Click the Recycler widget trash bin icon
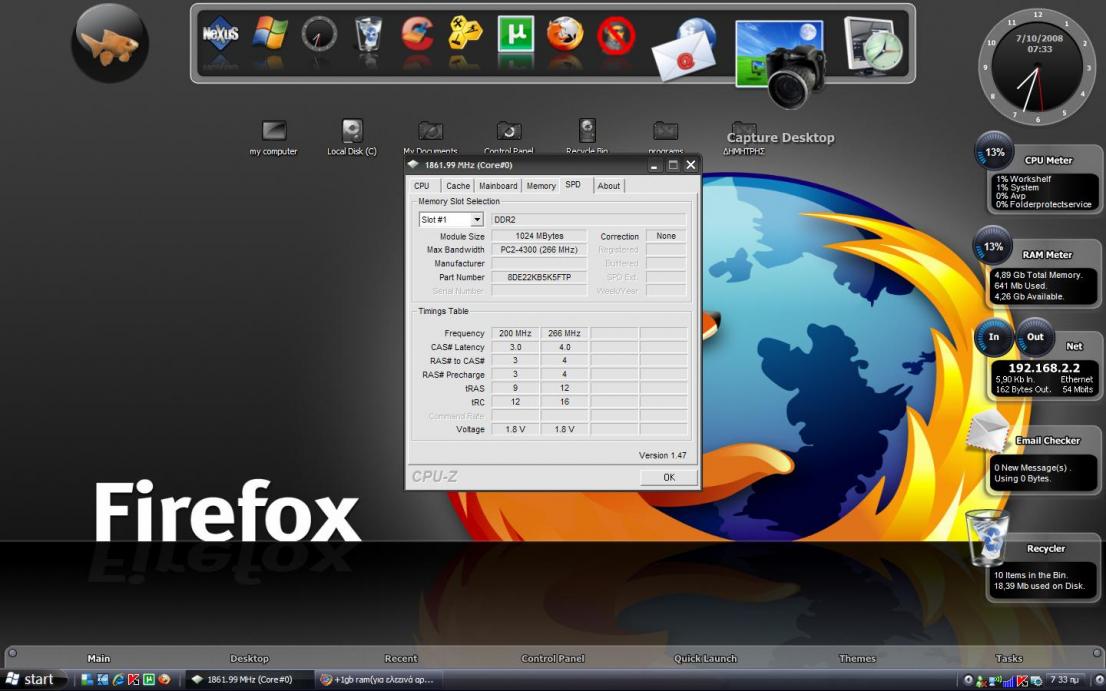The width and height of the screenshot is (1106, 691). (x=988, y=537)
